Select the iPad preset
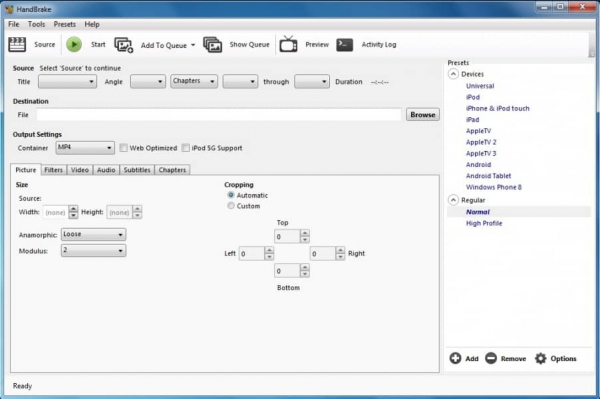 click(x=472, y=119)
